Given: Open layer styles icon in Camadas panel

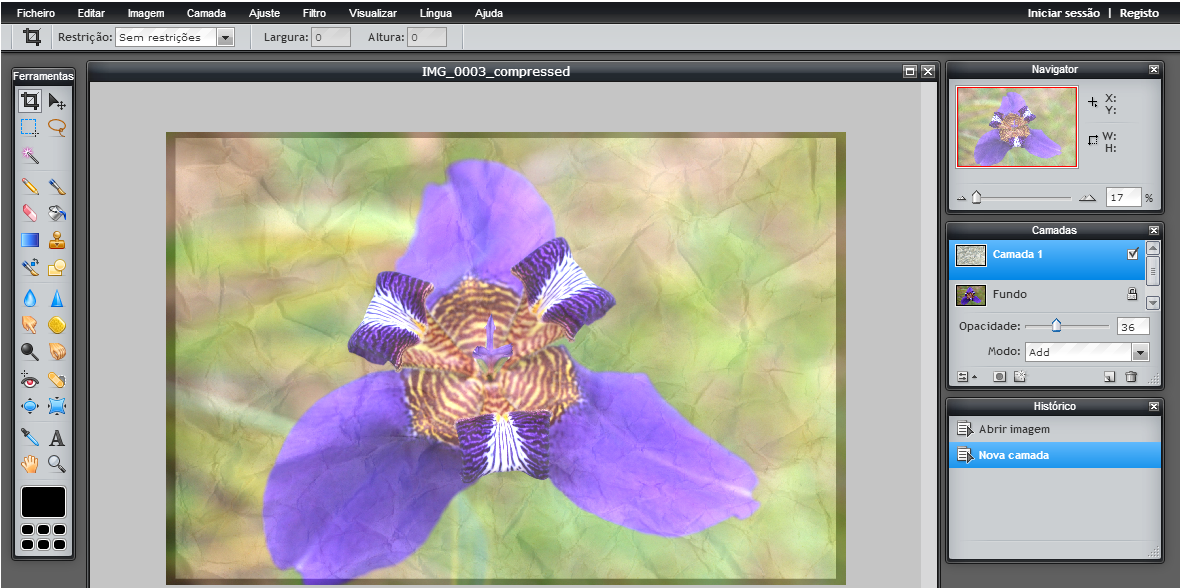Looking at the screenshot, I should coord(1020,376).
